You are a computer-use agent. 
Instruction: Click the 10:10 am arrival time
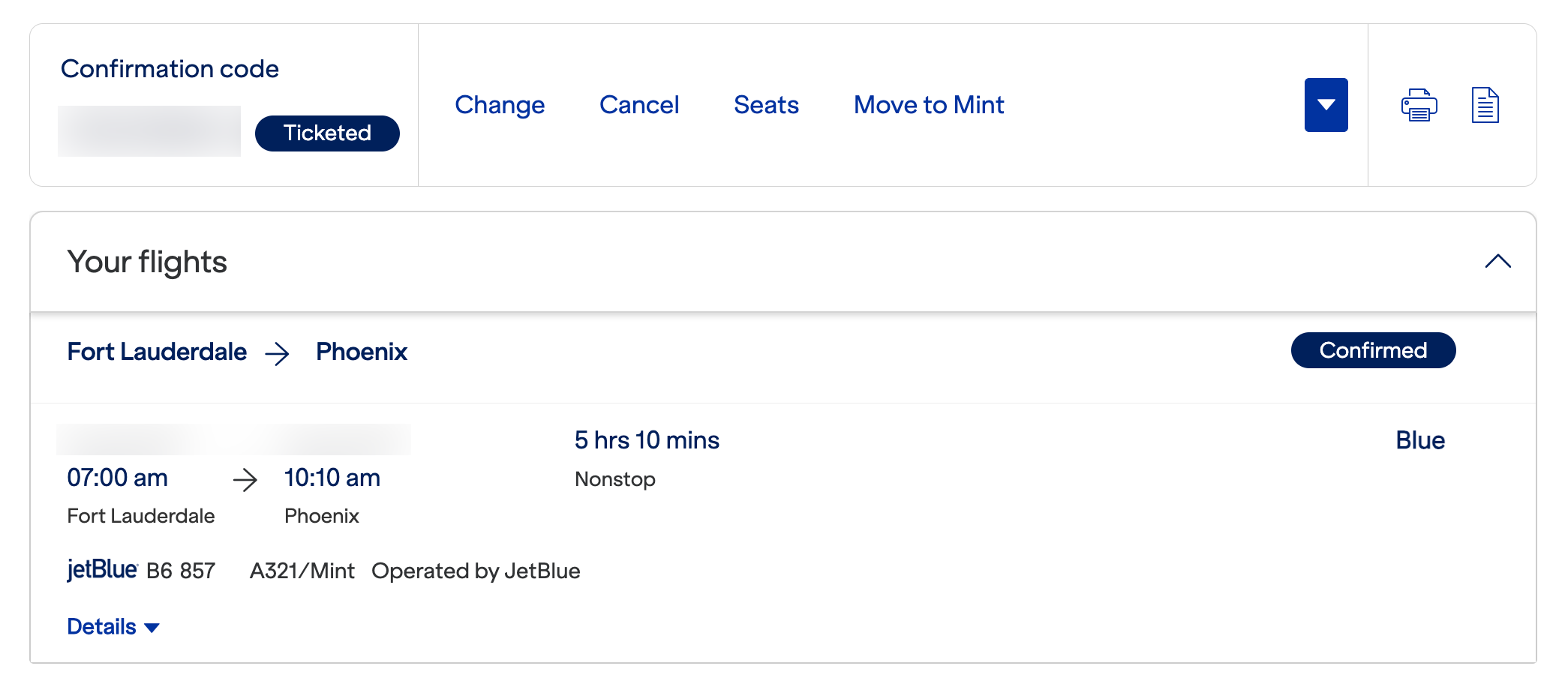coord(332,478)
